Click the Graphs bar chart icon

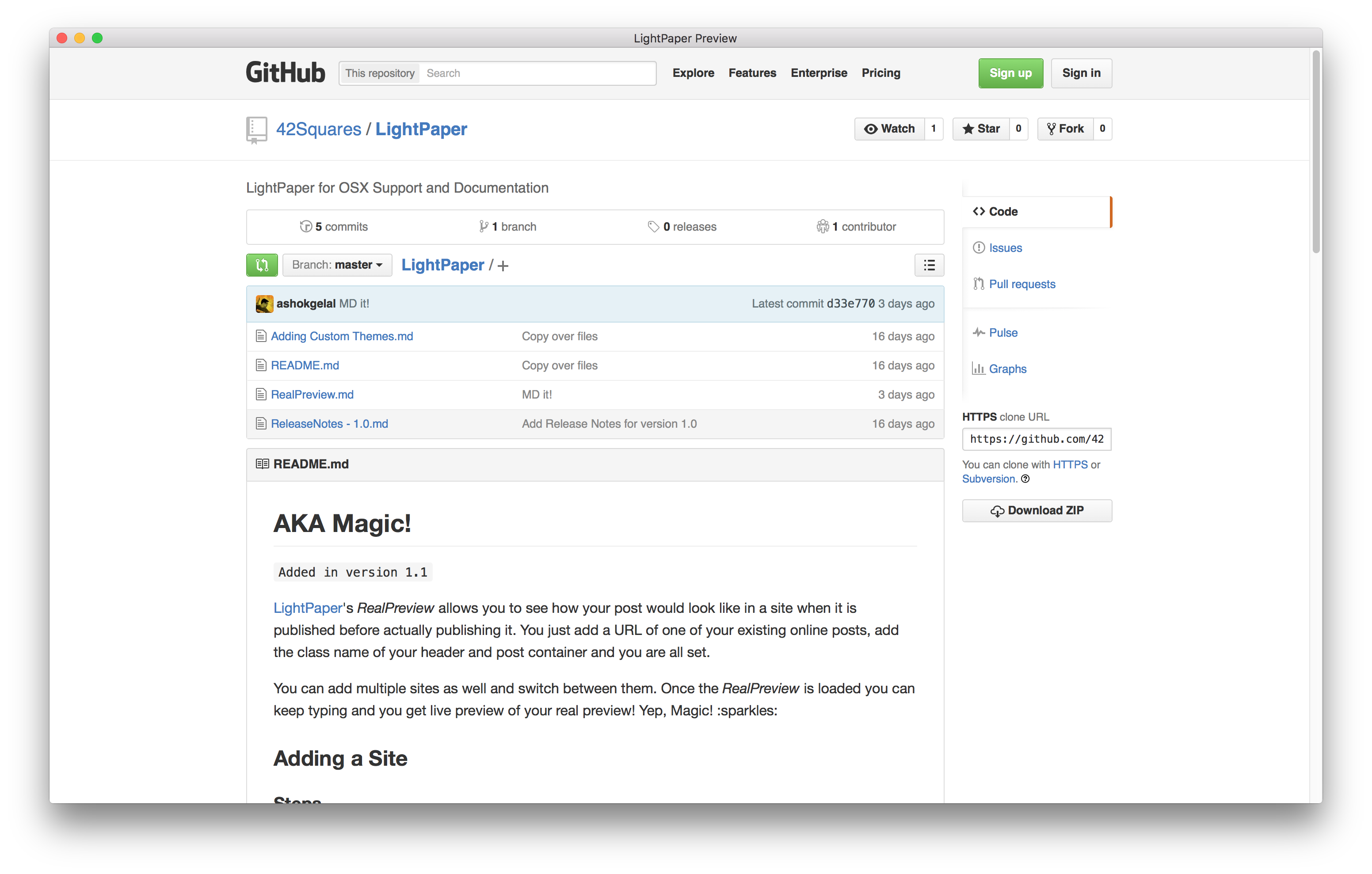978,369
